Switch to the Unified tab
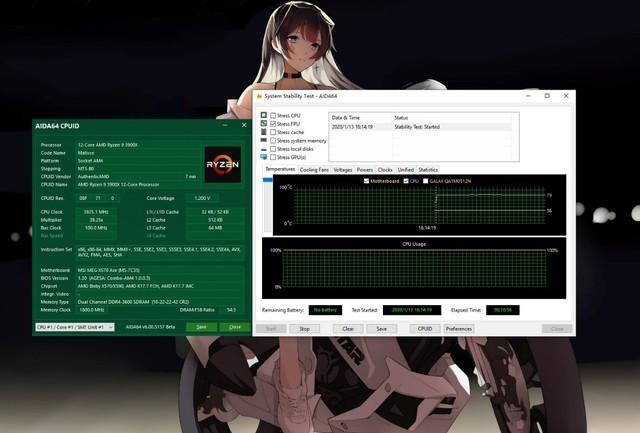 click(x=405, y=170)
